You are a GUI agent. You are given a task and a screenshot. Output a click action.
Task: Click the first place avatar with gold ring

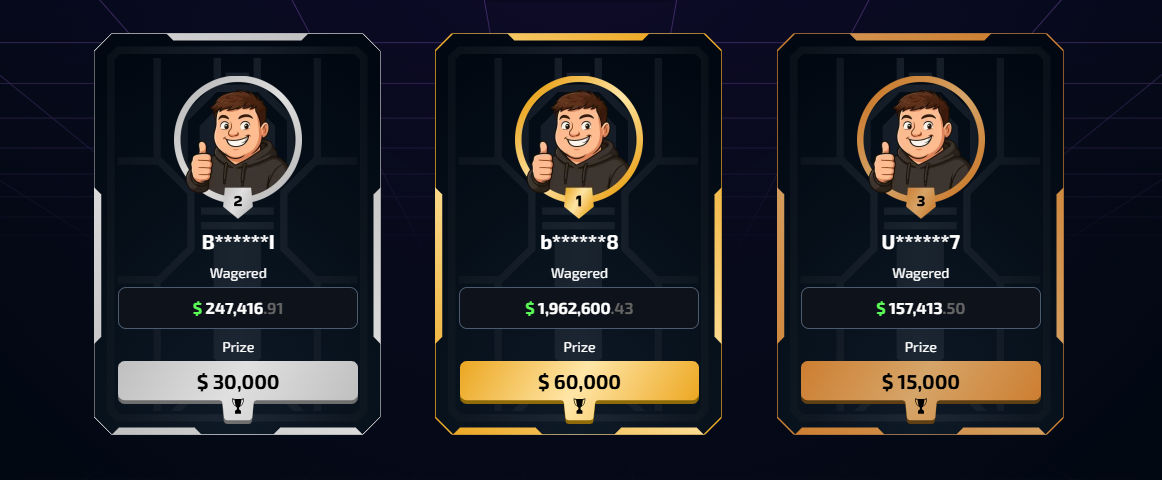pos(579,139)
